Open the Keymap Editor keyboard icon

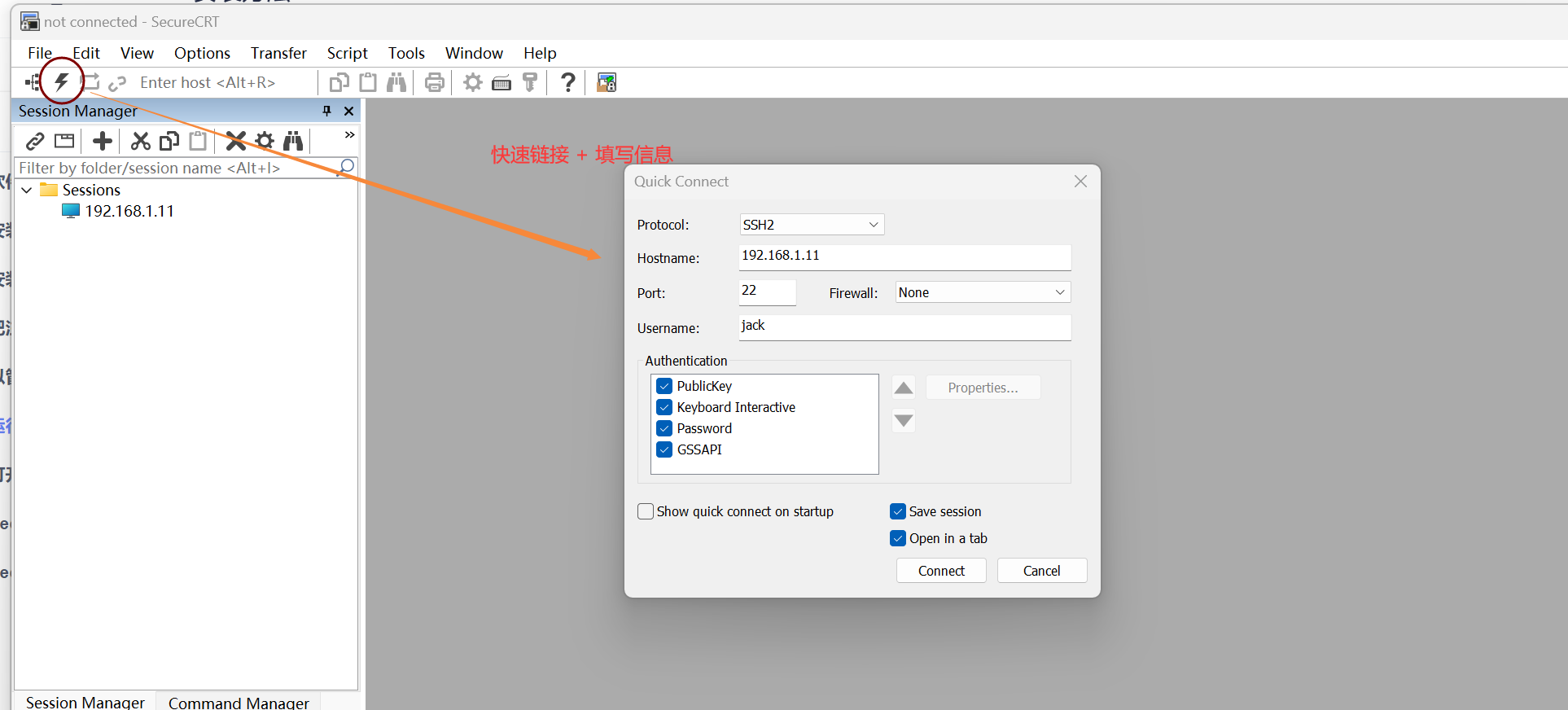501,82
